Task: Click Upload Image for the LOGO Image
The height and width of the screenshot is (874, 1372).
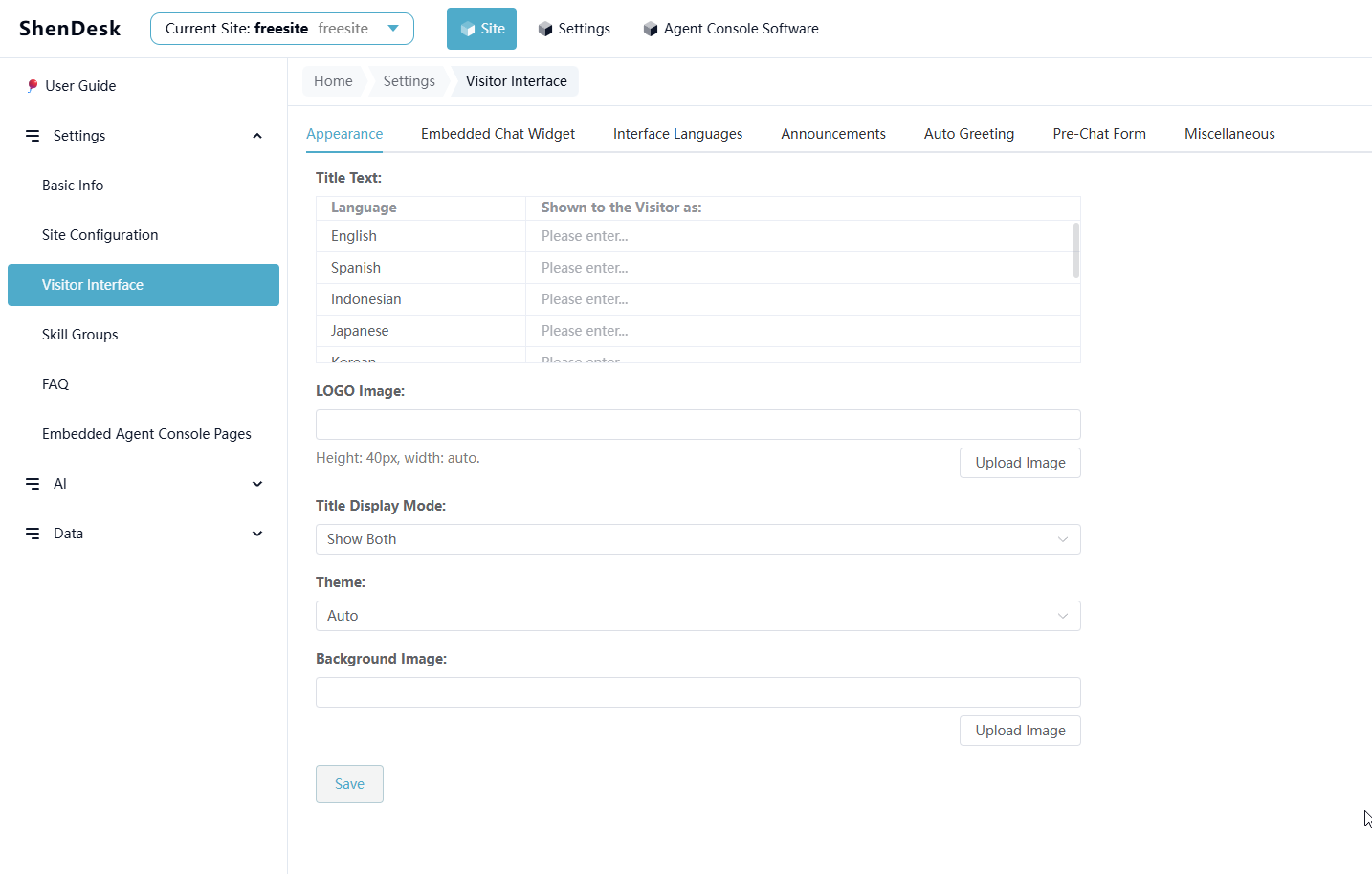Action: [1020, 463]
